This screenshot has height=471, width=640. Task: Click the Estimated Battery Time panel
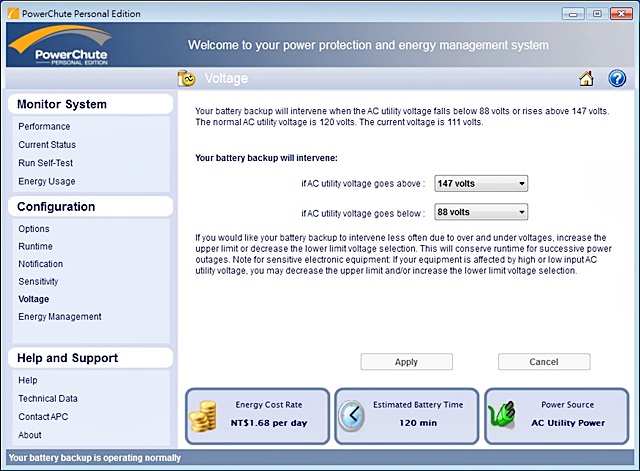(x=407, y=416)
